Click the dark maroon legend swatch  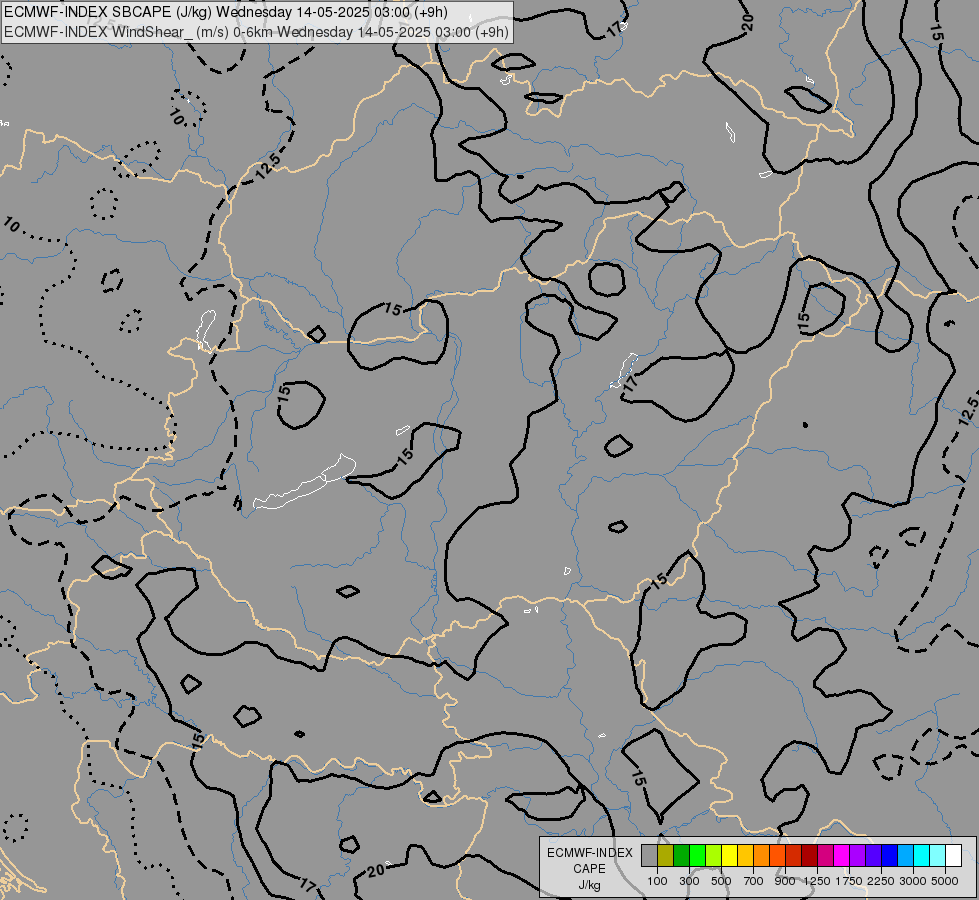point(809,855)
